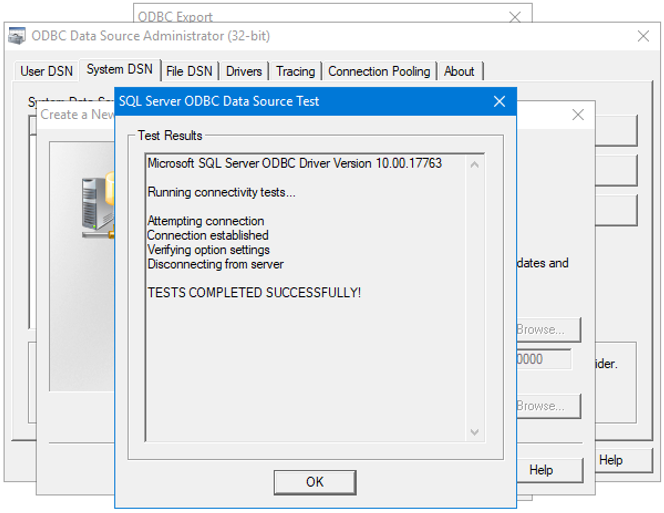This screenshot has width=664, height=513.
Task: Click the field showing 0000 in wizard
Action: pos(544,359)
